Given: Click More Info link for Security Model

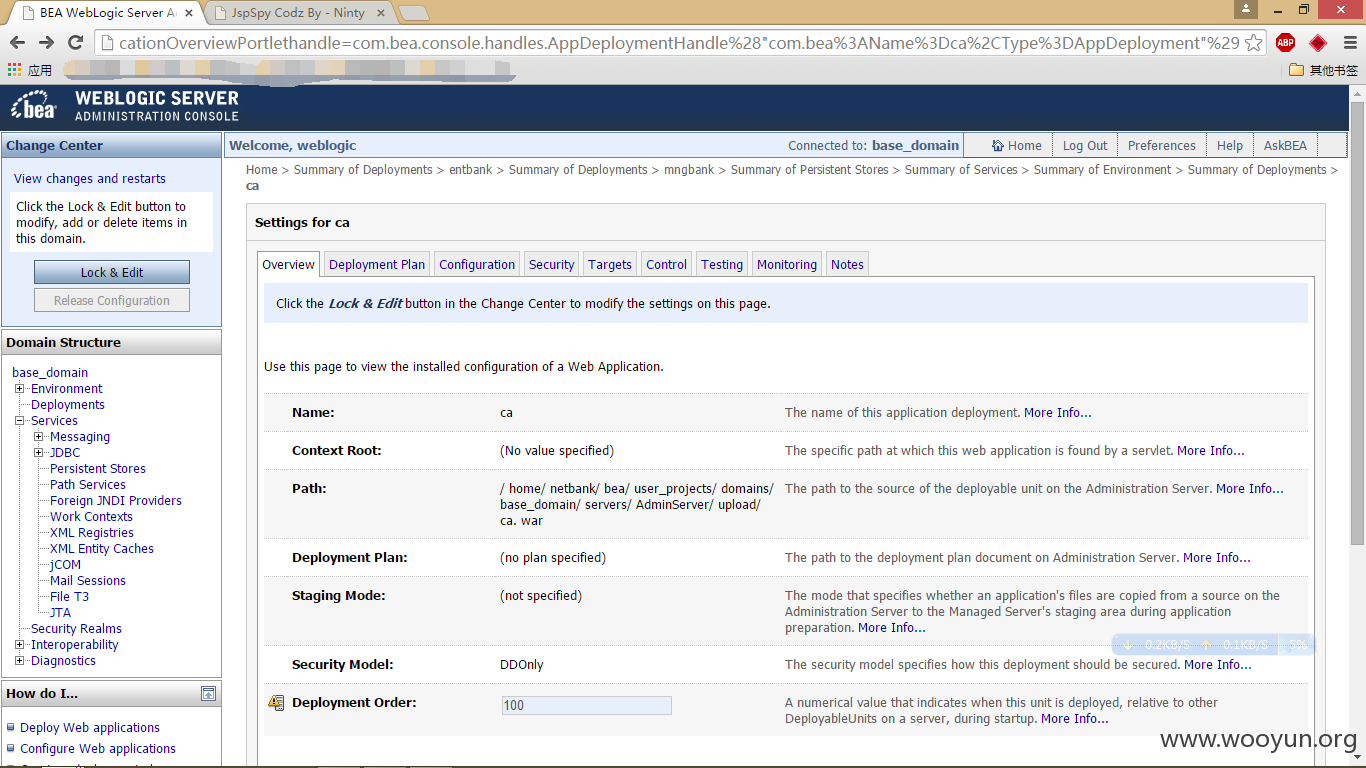Looking at the screenshot, I should click(1218, 664).
